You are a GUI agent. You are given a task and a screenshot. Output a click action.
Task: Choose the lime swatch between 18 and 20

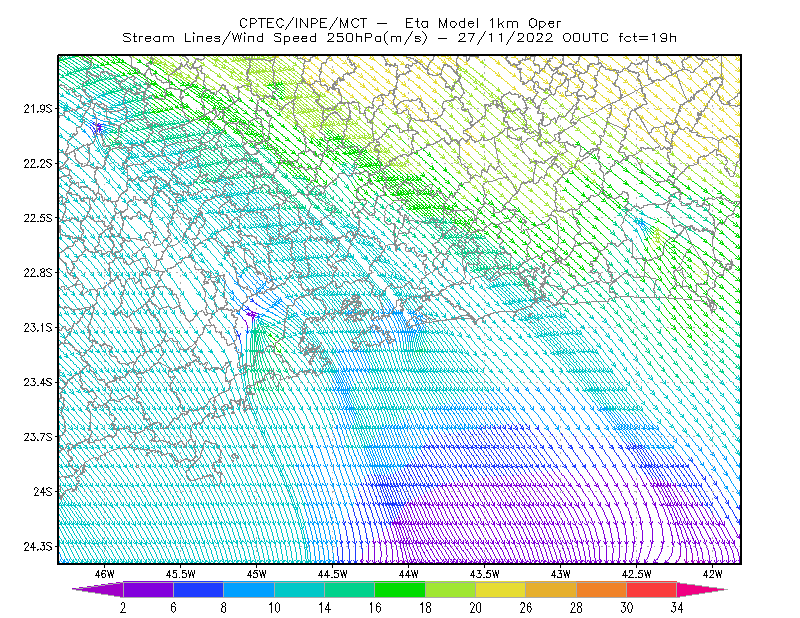[x=450, y=590]
